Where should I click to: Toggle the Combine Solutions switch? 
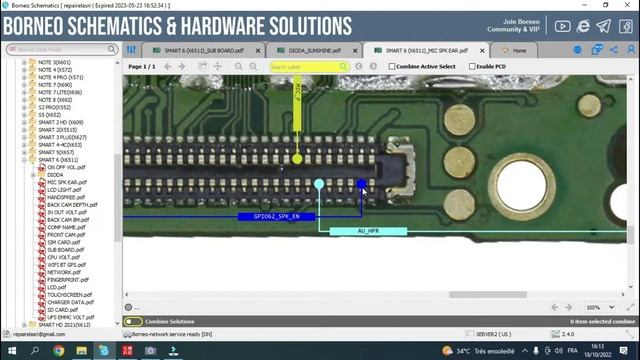tap(133, 322)
